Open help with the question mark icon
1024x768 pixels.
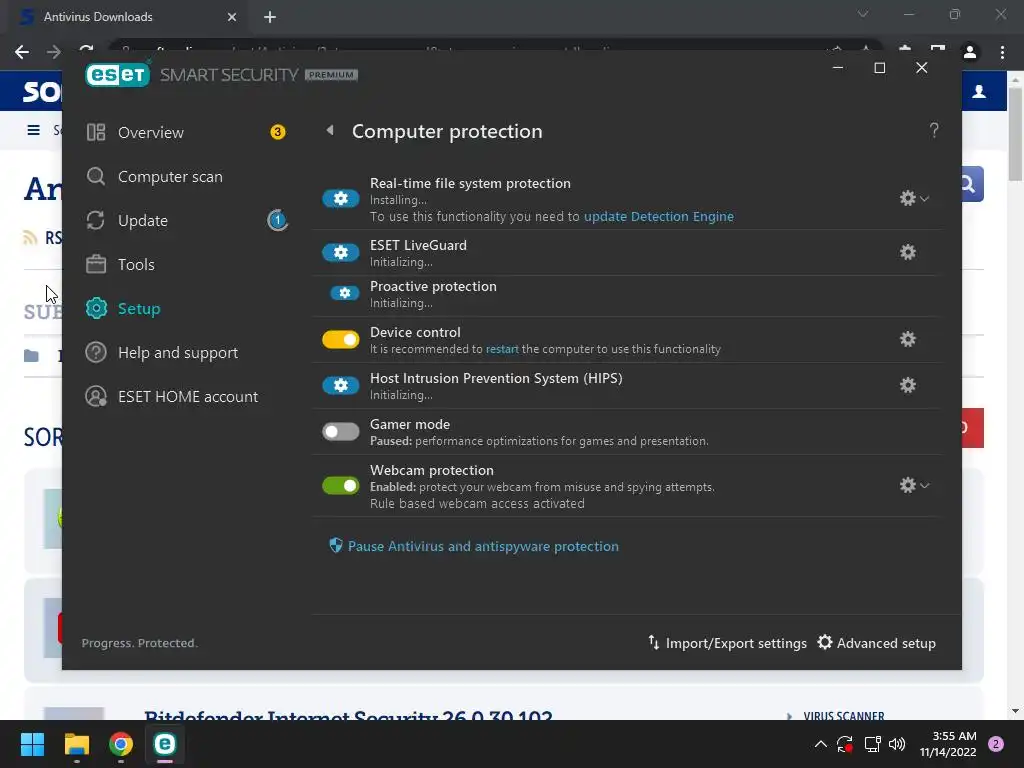click(x=934, y=131)
